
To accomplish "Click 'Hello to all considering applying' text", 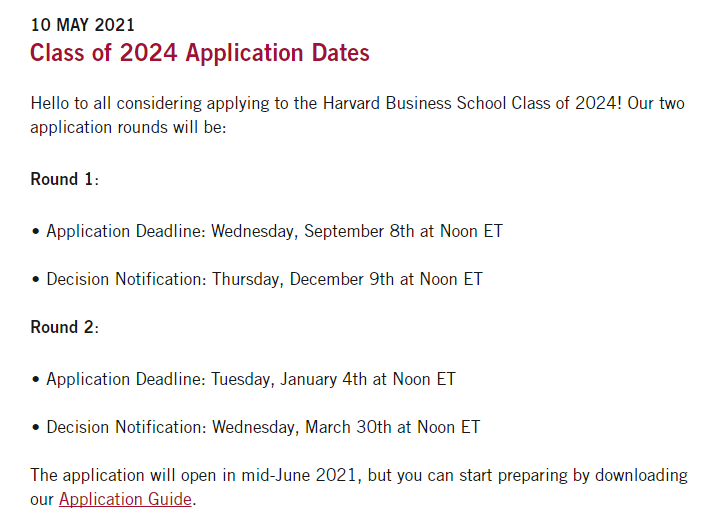I will click(150, 103).
